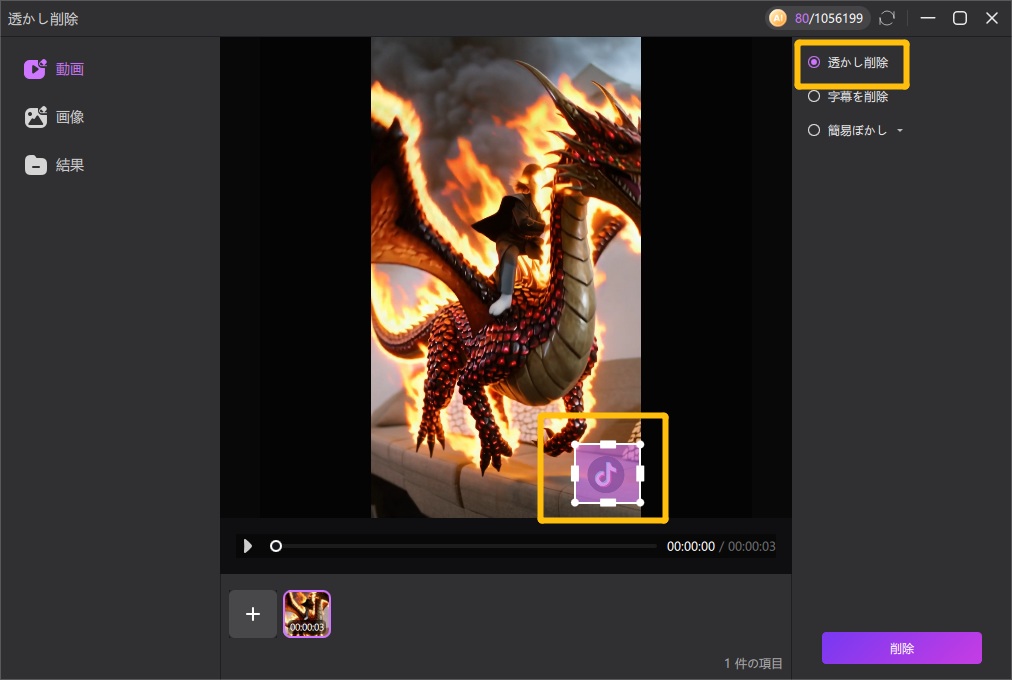Refresh the AI credits balance
1012x680 pixels.
coord(886,18)
